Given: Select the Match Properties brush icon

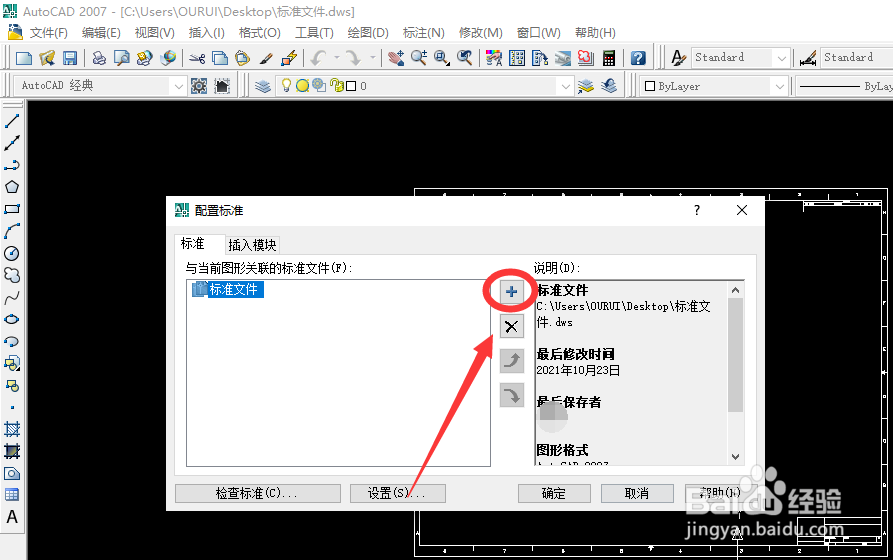Looking at the screenshot, I should pos(266,58).
